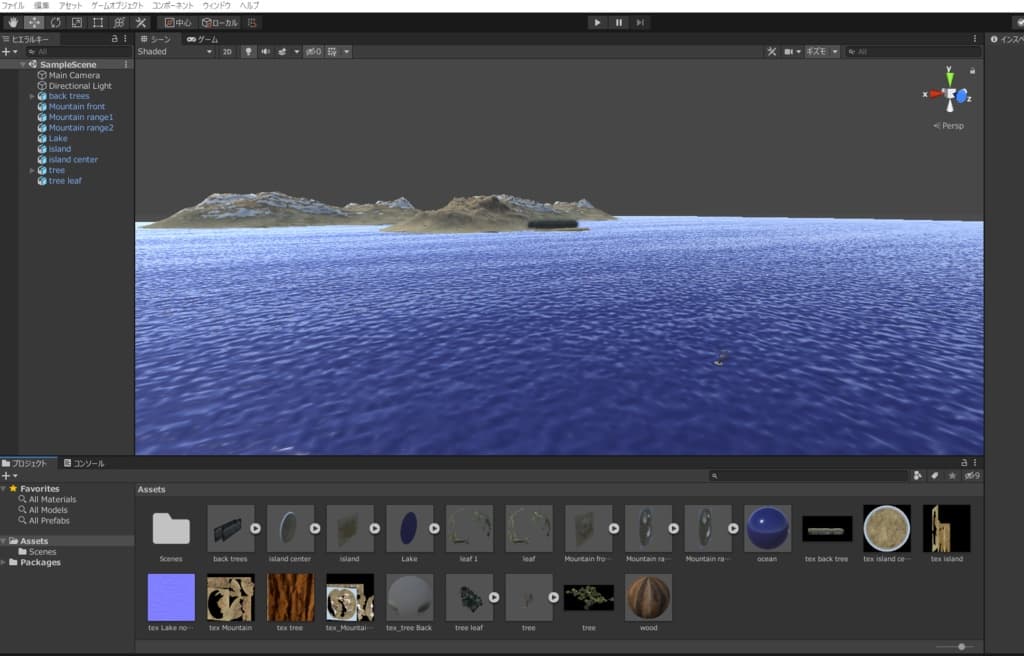Adjust the asset thumbnail size slider
This screenshot has width=1024, height=656.
pyautogui.click(x=960, y=647)
